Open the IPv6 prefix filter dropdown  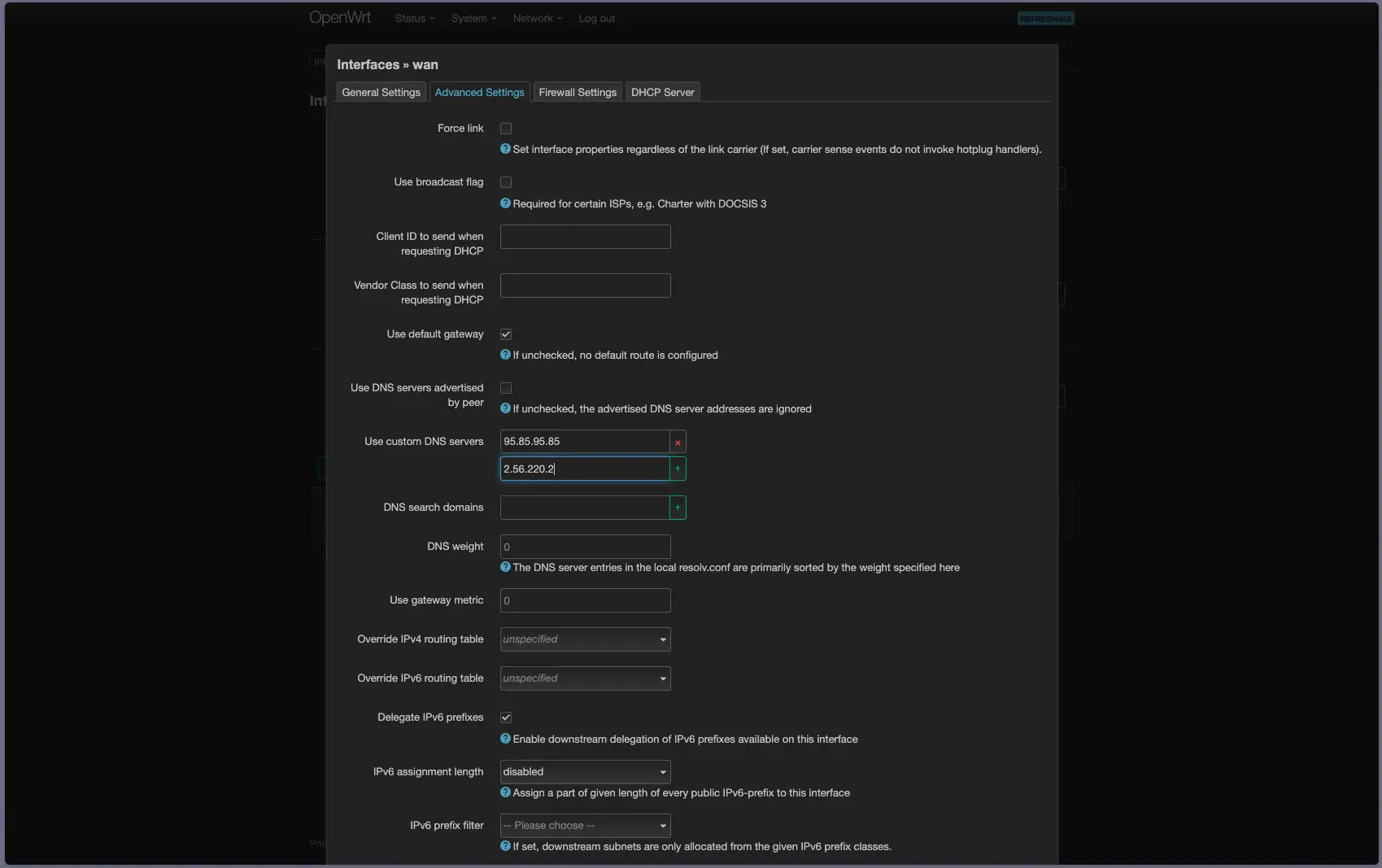click(x=585, y=826)
